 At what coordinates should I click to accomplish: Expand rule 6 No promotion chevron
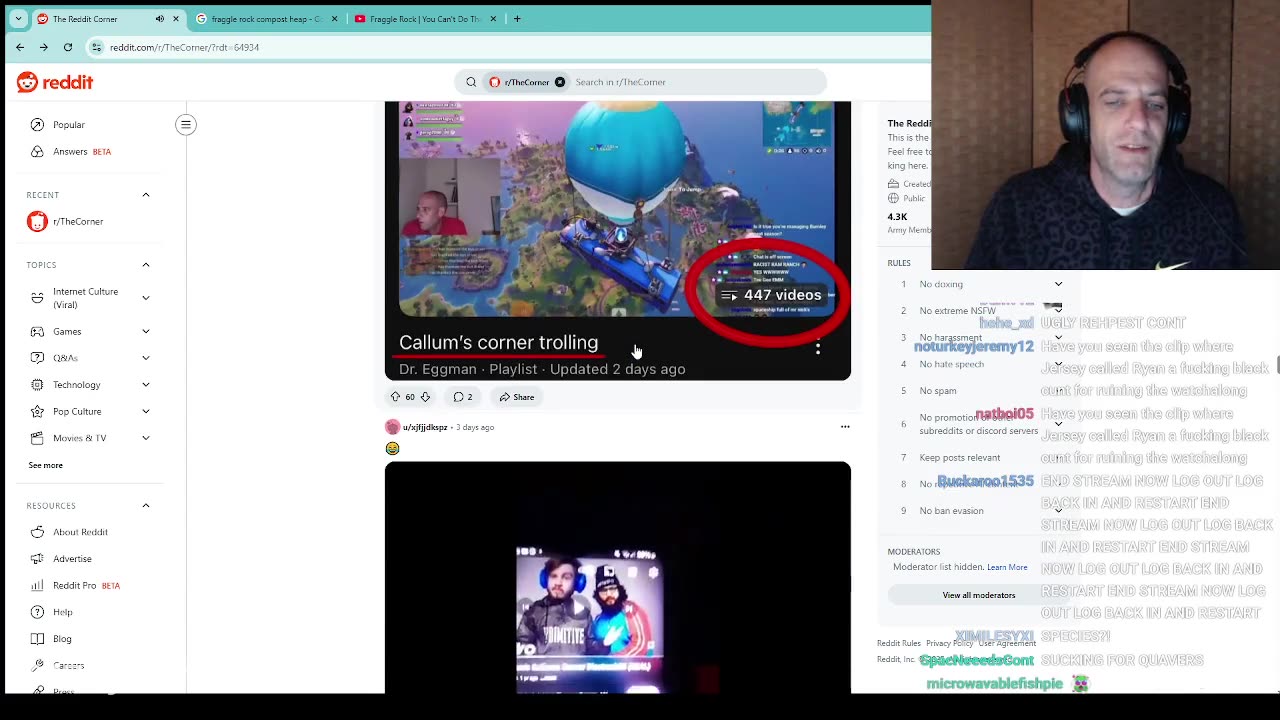point(1058,424)
